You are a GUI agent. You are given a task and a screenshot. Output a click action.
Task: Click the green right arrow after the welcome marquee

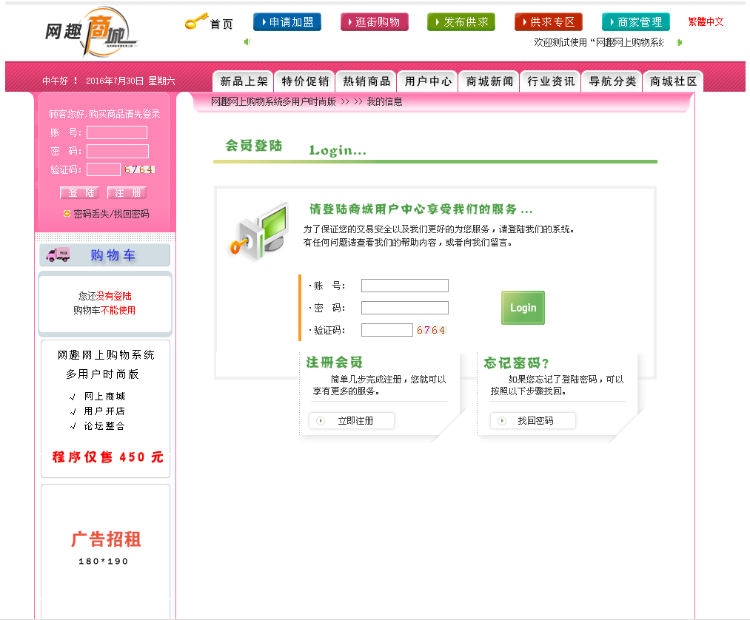679,43
